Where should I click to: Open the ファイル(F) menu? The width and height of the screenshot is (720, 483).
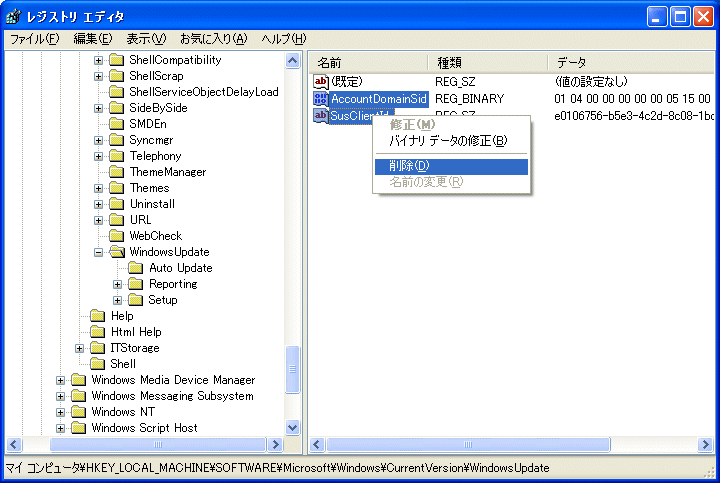point(34,39)
